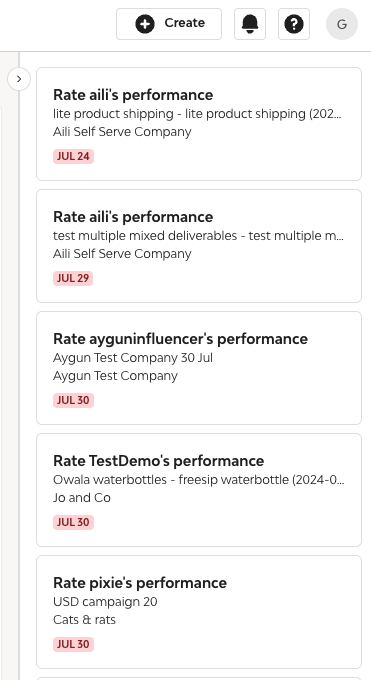The width and height of the screenshot is (371, 680).
Task: Click the Aygun Test Company 30 Jul subtitle
Action: [x=133, y=358]
